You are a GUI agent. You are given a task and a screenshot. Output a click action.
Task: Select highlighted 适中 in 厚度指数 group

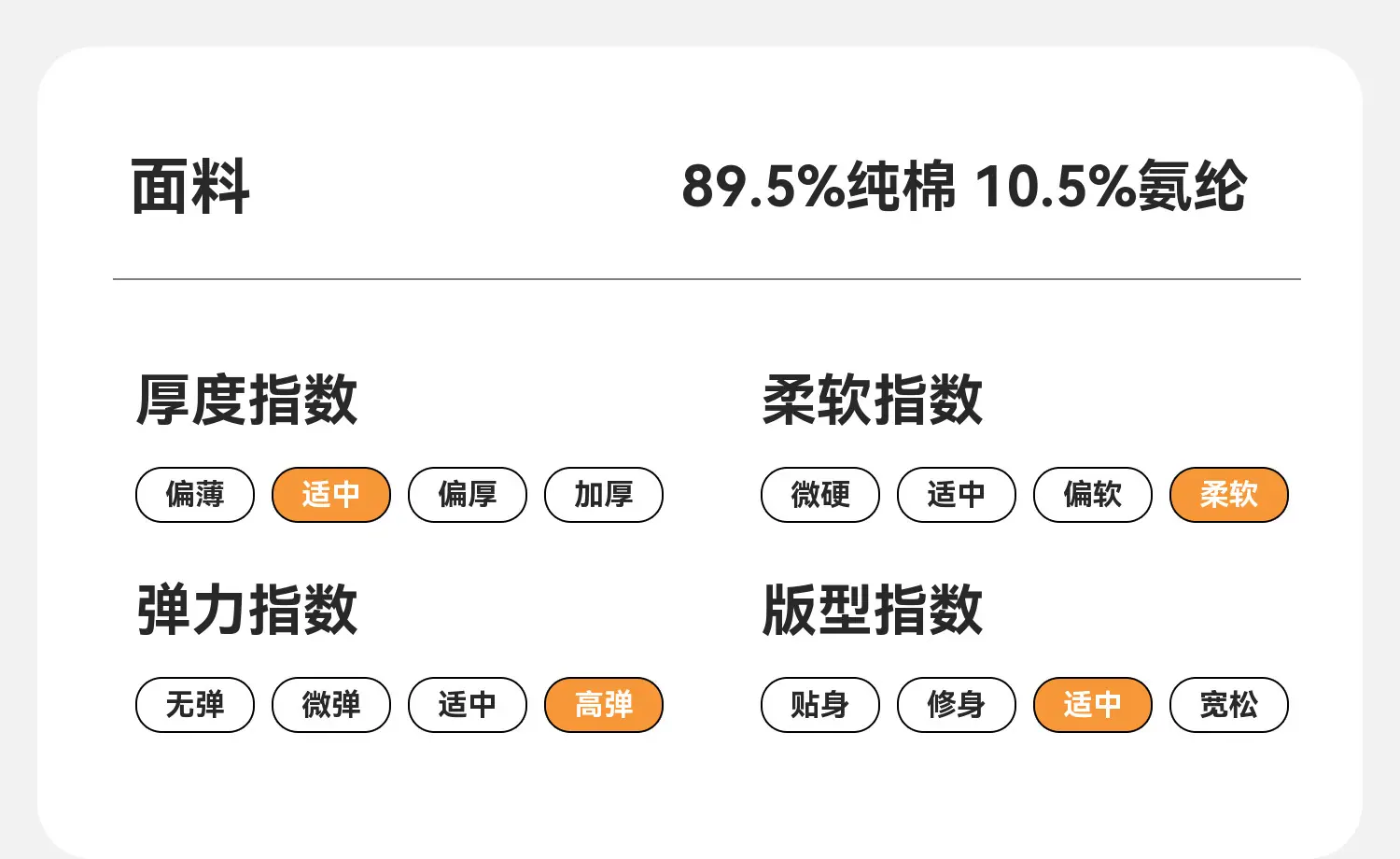(331, 495)
